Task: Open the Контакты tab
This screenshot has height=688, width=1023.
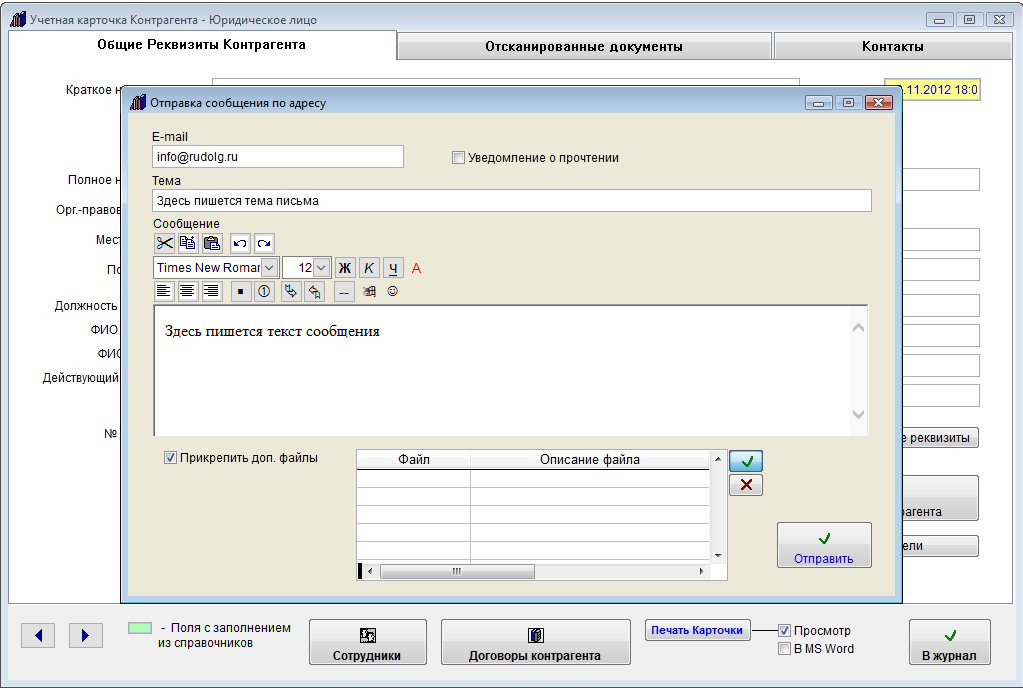Action: (x=892, y=46)
